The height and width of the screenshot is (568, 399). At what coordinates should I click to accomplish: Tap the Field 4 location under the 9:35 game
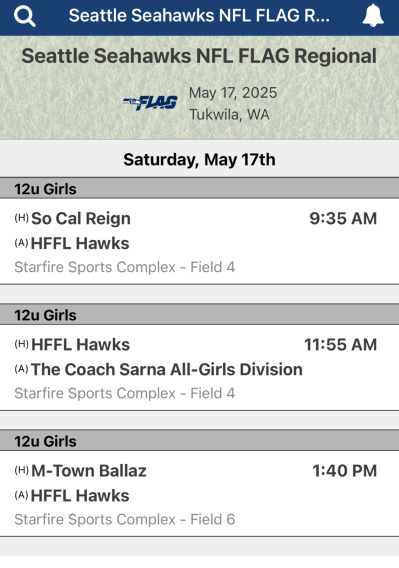coord(125,267)
